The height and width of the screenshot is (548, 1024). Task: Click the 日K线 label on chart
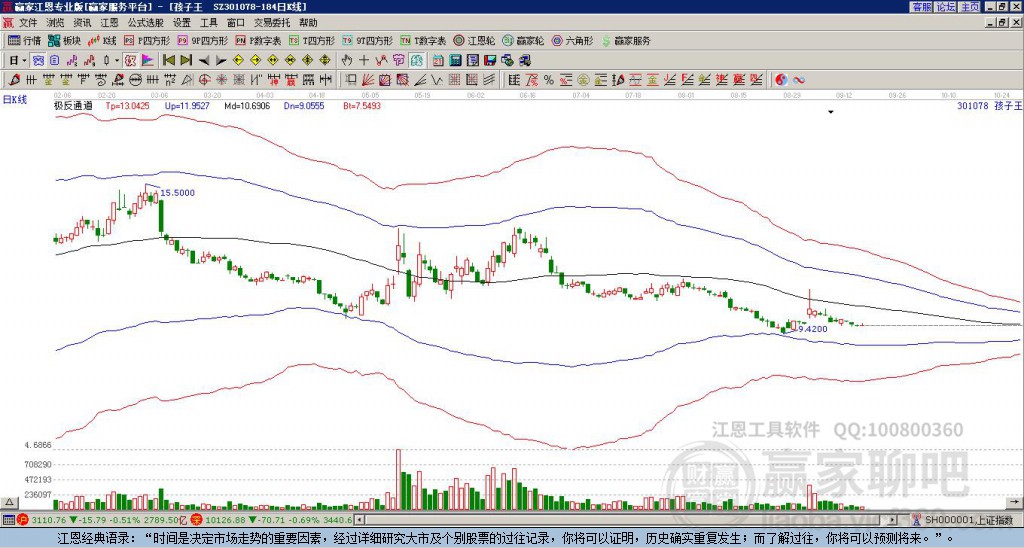pyautogui.click(x=15, y=100)
